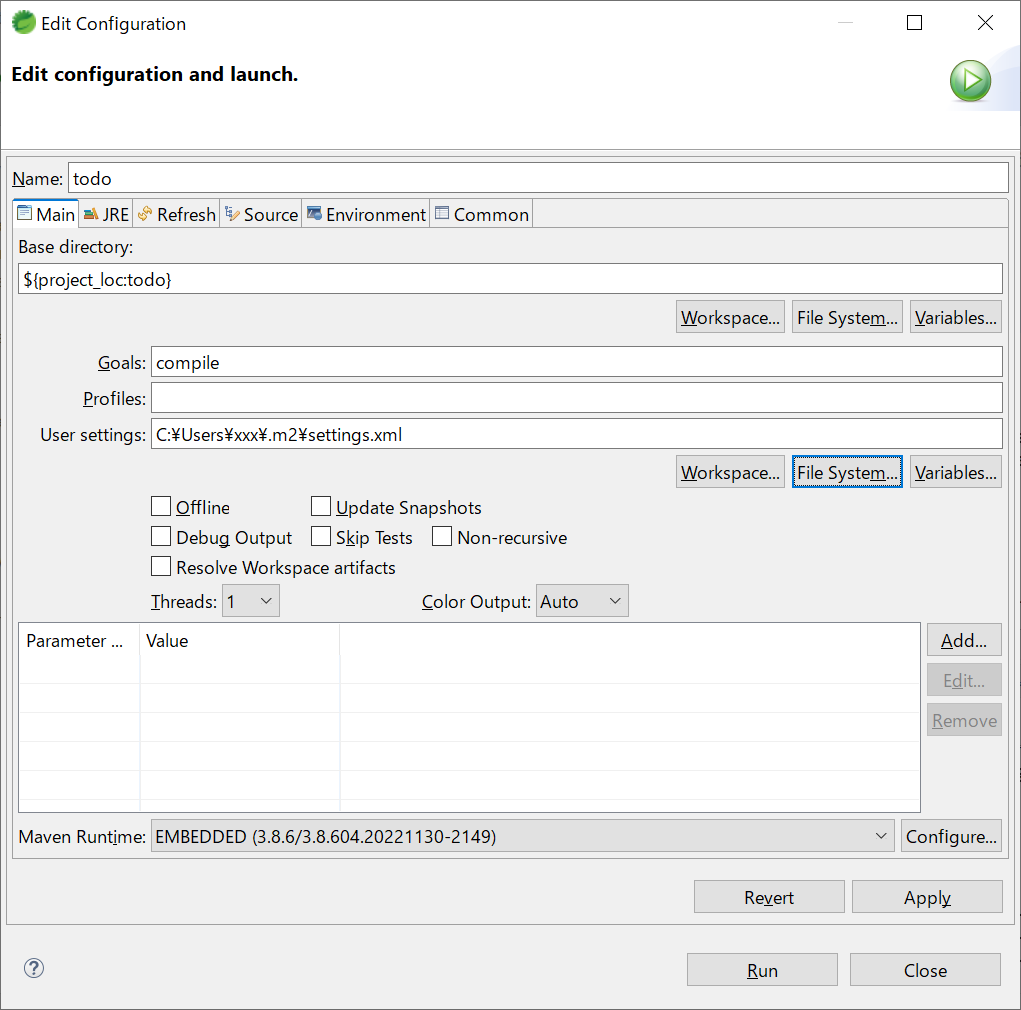
Task: Expand the Maven Runtime dropdown
Action: coord(521,836)
